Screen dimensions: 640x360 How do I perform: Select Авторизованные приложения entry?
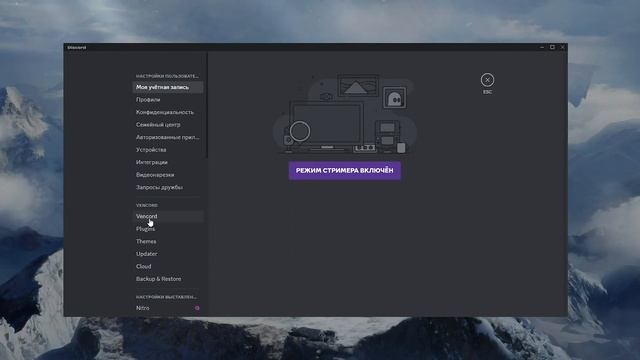(168, 138)
